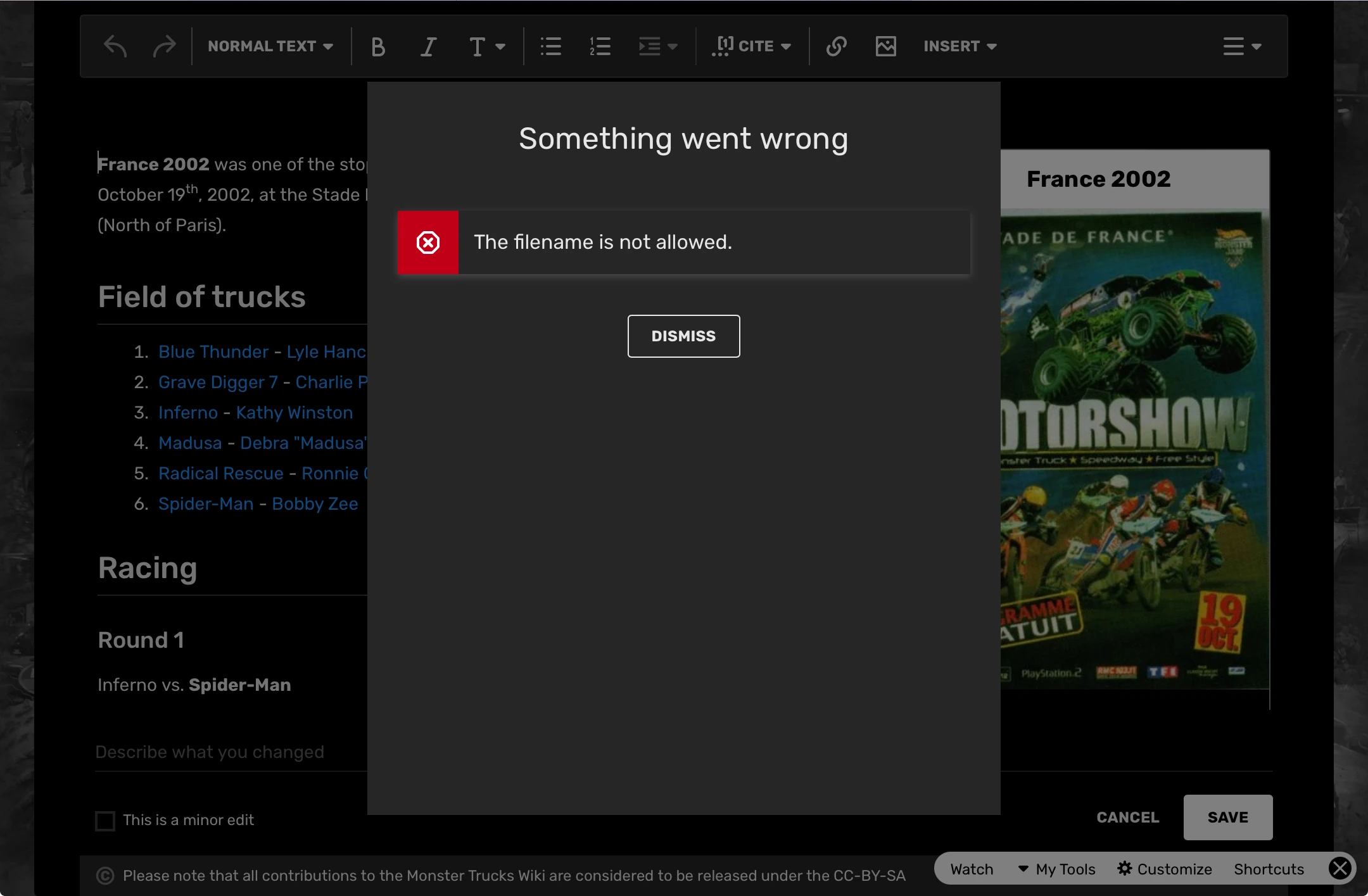Open the text style T dropdown
Screen dimensions: 1368x896
point(486,46)
